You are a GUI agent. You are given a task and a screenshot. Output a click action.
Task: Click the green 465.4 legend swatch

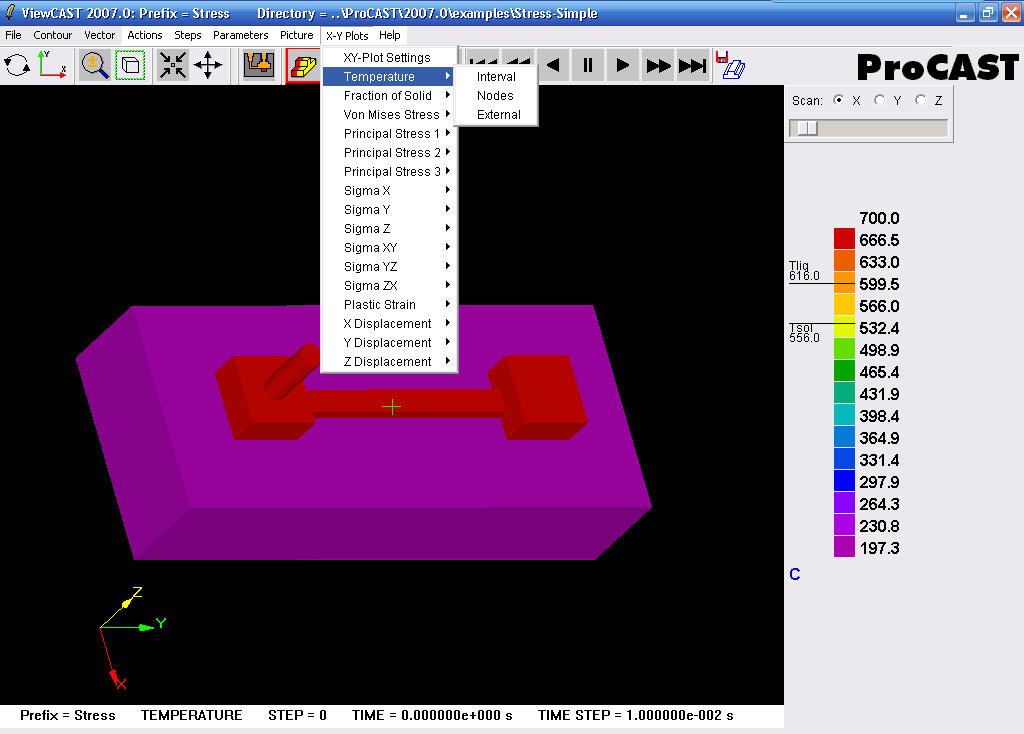click(x=844, y=370)
